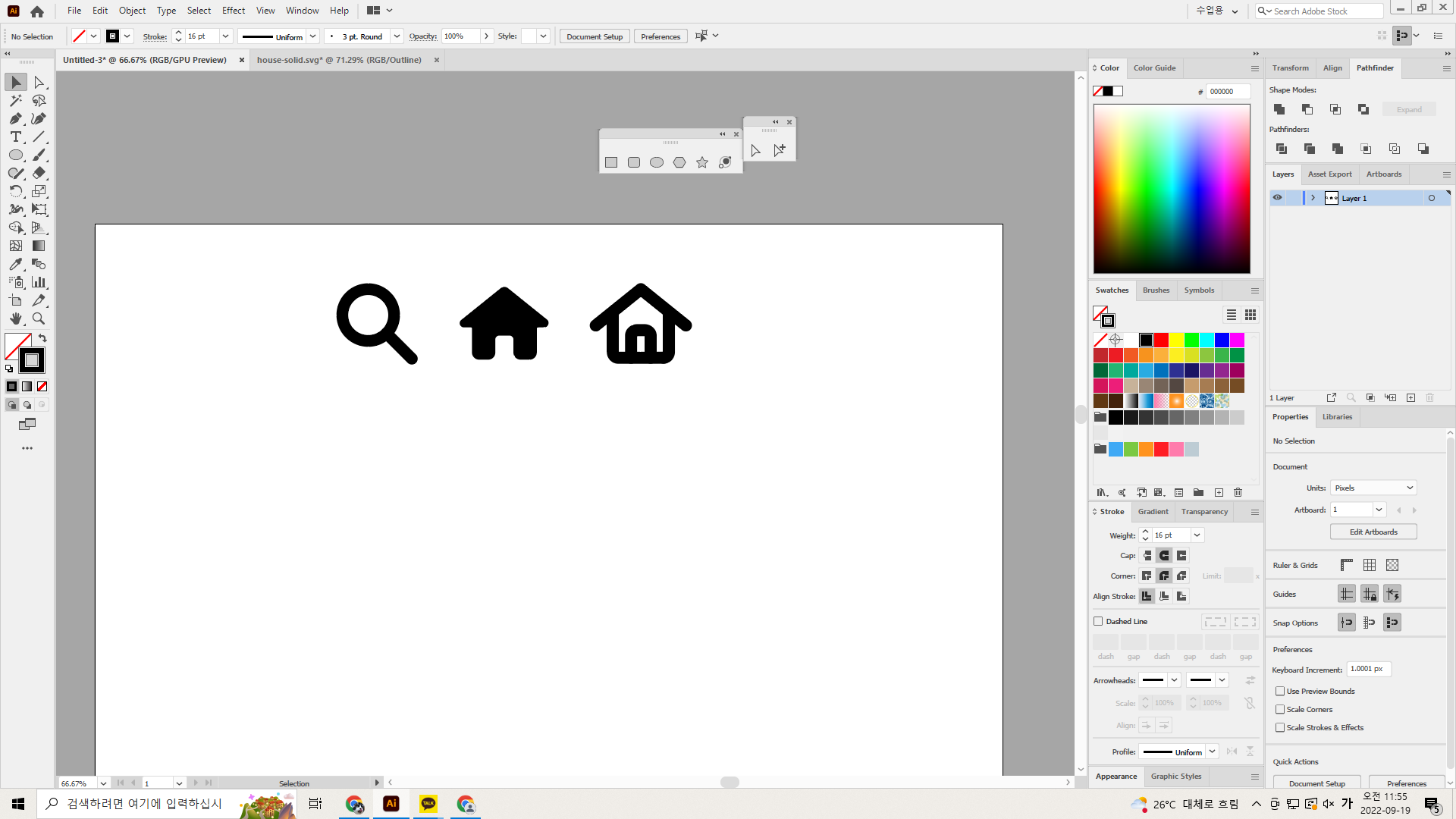This screenshot has height=819, width=1456.
Task: Choose the star shape in the floating panel
Action: [x=702, y=162]
